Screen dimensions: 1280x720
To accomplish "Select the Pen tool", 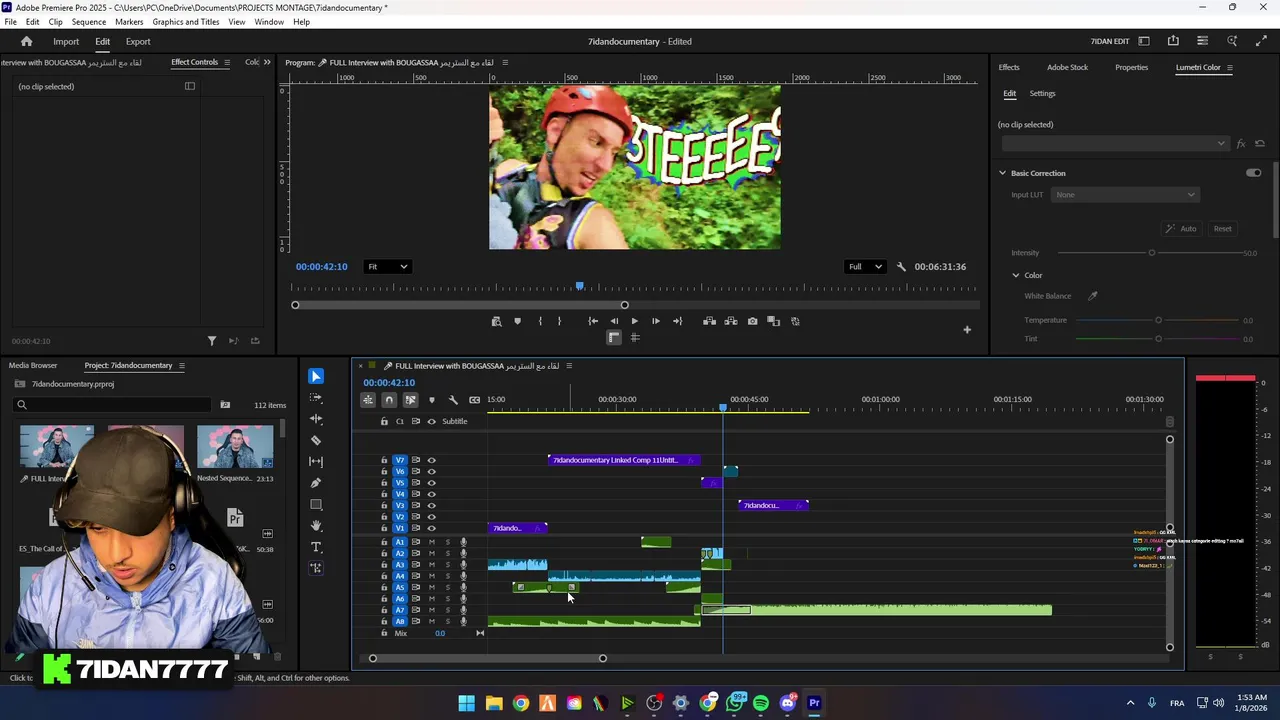I will coord(316,483).
